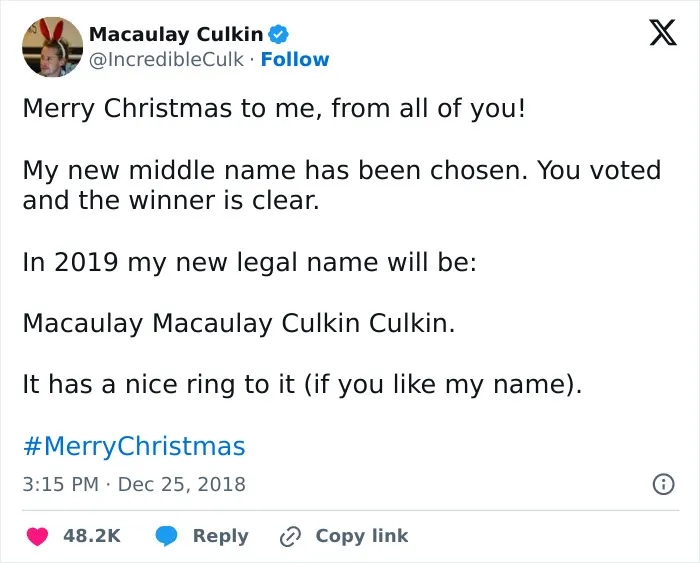The height and width of the screenshot is (563, 700).
Task: Open the 3:15 PM Dec 25, 2018 timestamp
Action: (x=134, y=484)
